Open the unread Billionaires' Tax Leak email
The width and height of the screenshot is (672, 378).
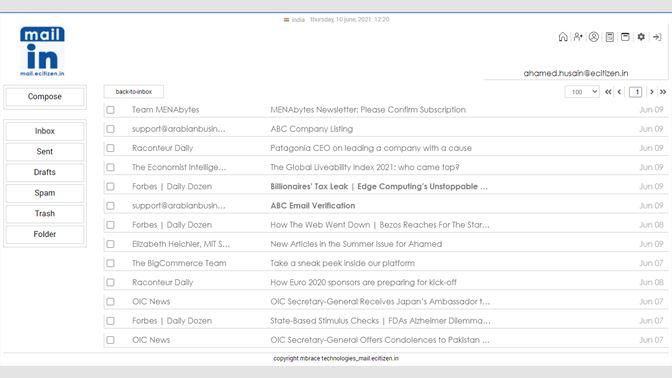pyautogui.click(x=379, y=186)
